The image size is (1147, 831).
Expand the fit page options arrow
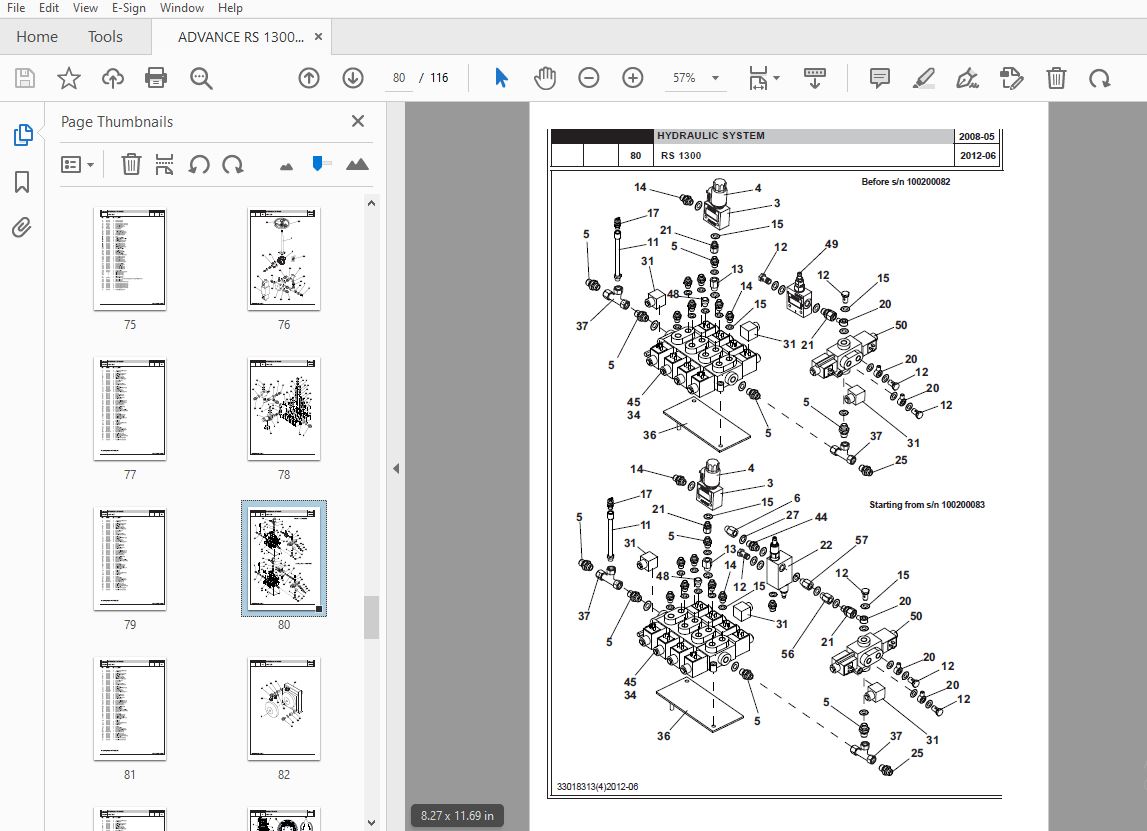pos(777,78)
